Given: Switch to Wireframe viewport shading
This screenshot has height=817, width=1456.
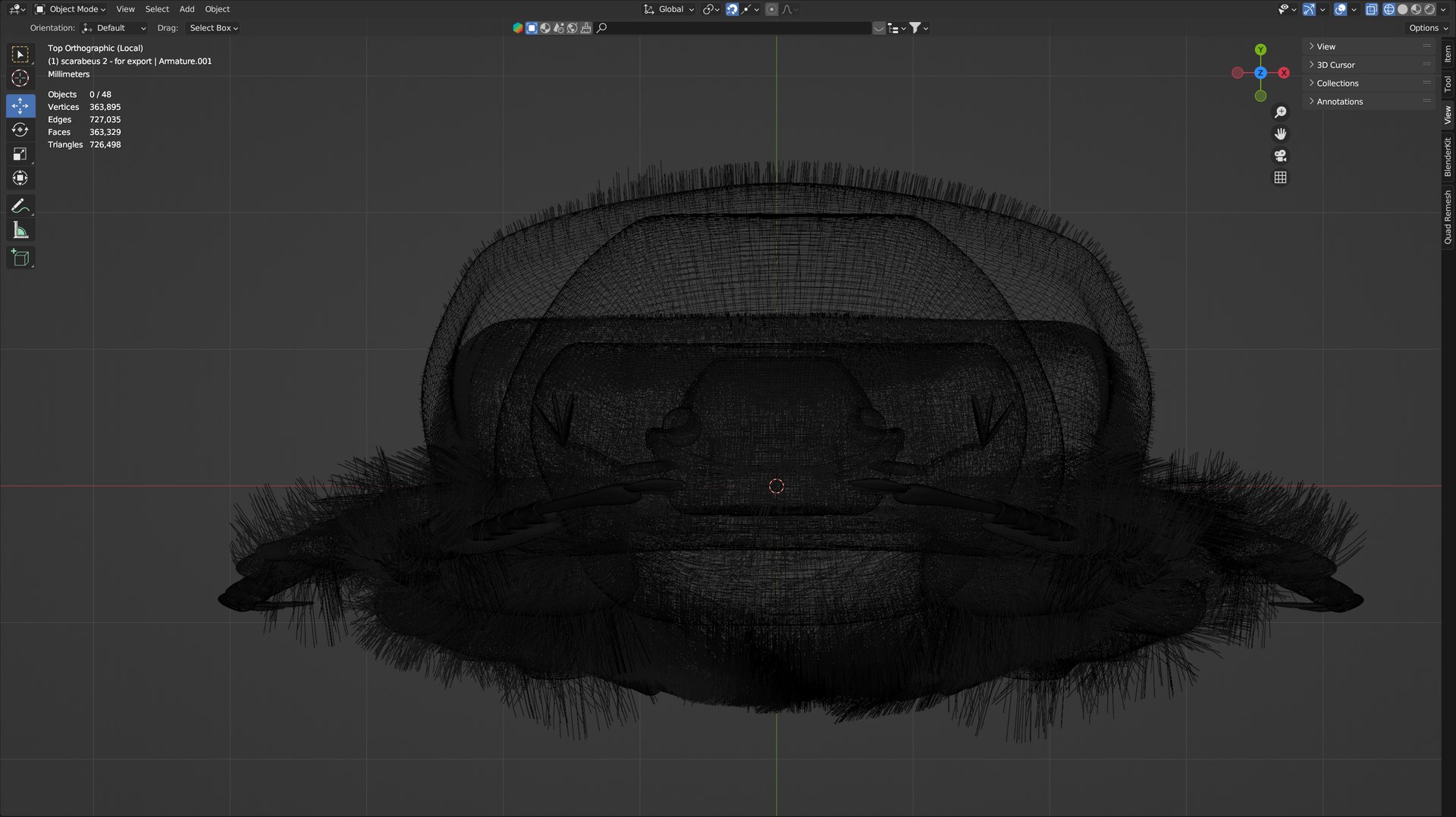Looking at the screenshot, I should [x=1389, y=9].
